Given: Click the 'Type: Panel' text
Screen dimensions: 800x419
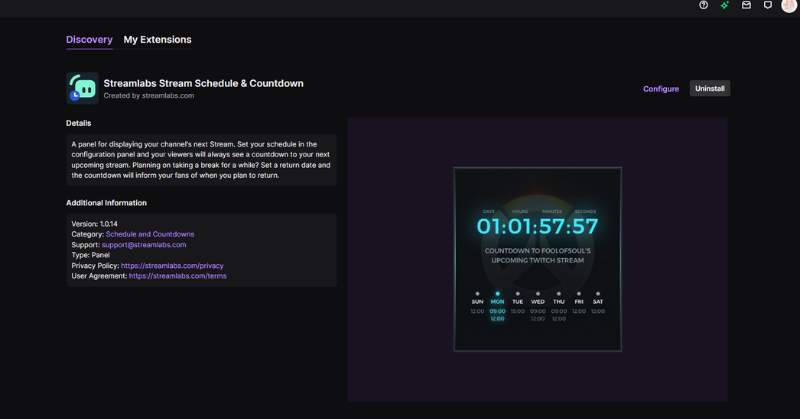Looking at the screenshot, I should pos(90,255).
